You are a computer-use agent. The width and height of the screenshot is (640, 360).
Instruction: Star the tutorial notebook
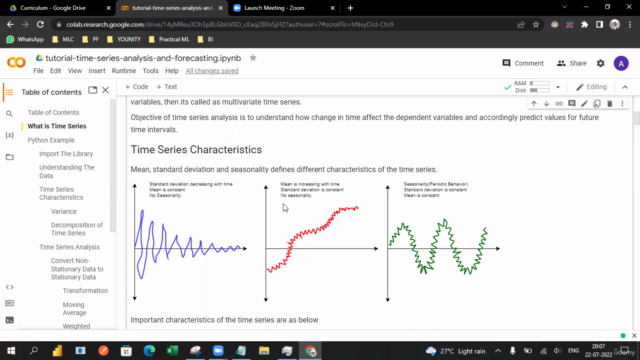pos(253,58)
